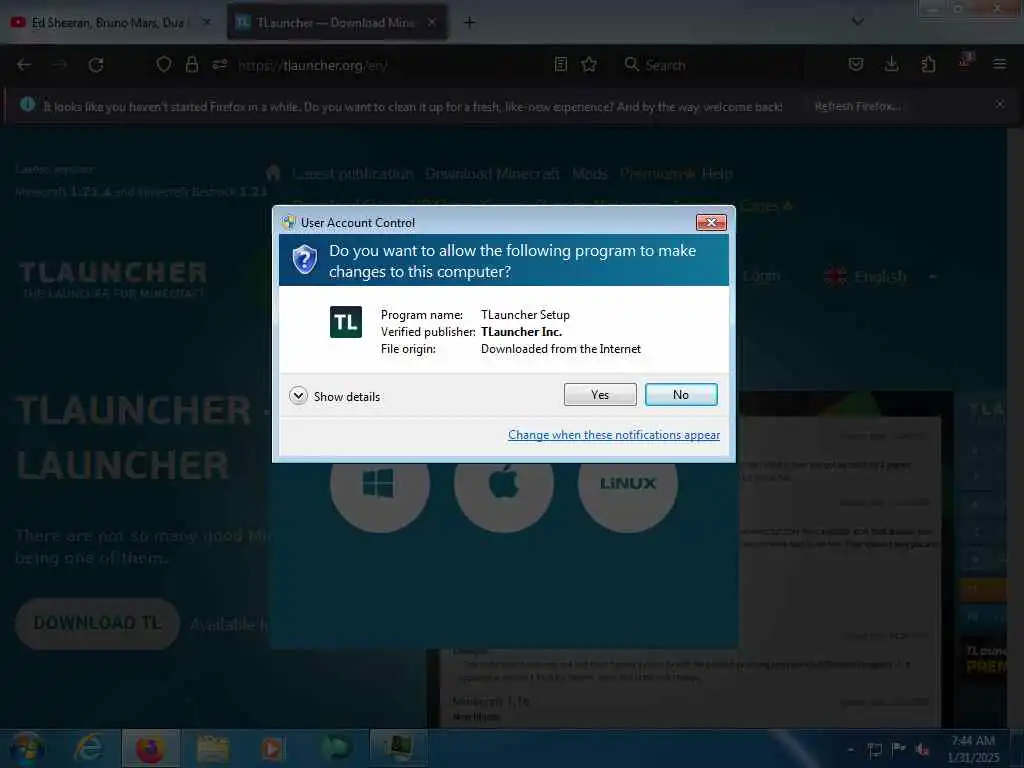Screen dimensions: 1024x768
Task: Click the Login link on TLauncher site
Action: [761, 276]
